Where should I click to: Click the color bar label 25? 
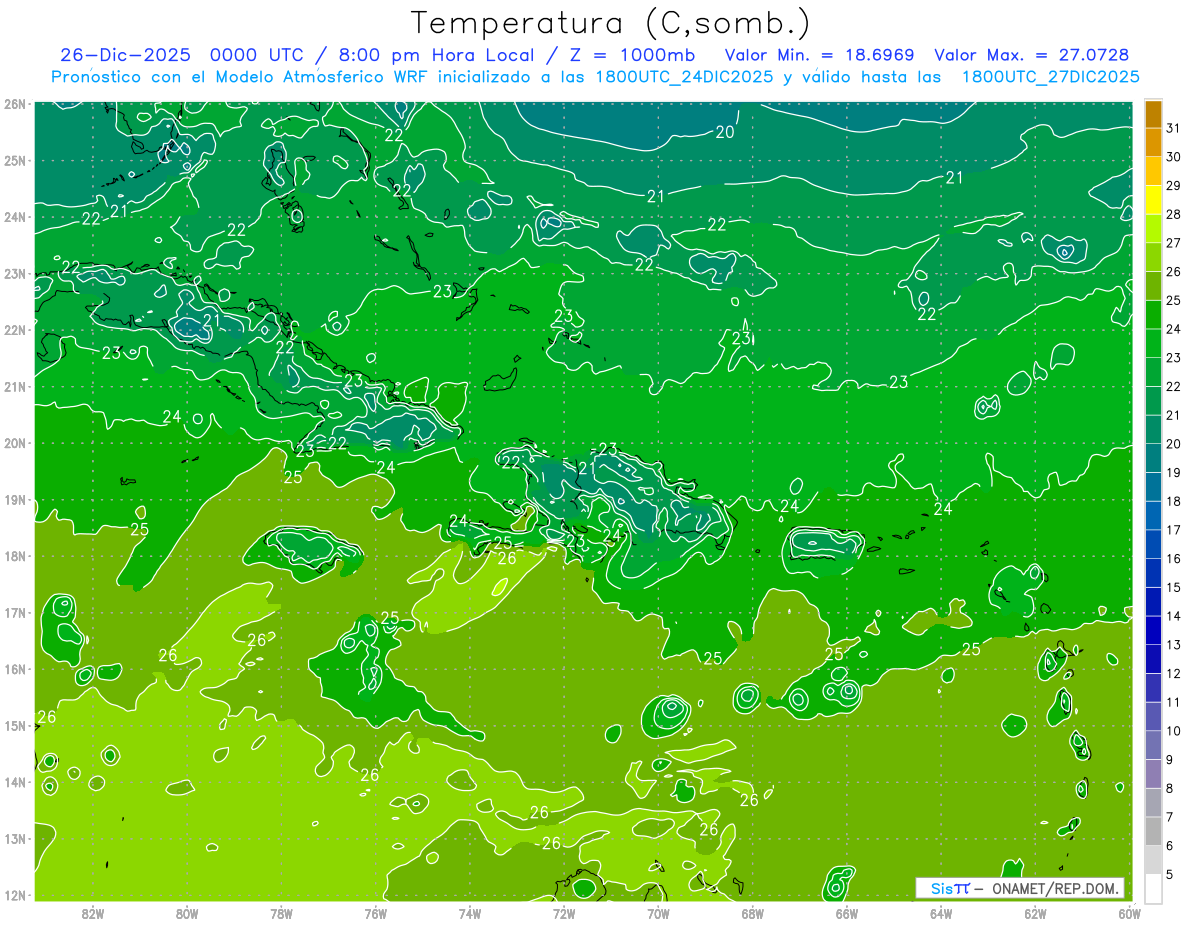click(1173, 300)
